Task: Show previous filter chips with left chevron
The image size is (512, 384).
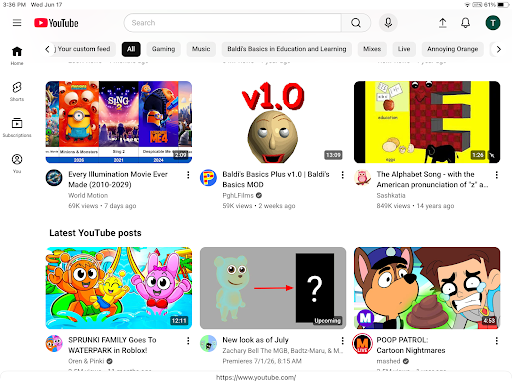Action: tap(47, 49)
